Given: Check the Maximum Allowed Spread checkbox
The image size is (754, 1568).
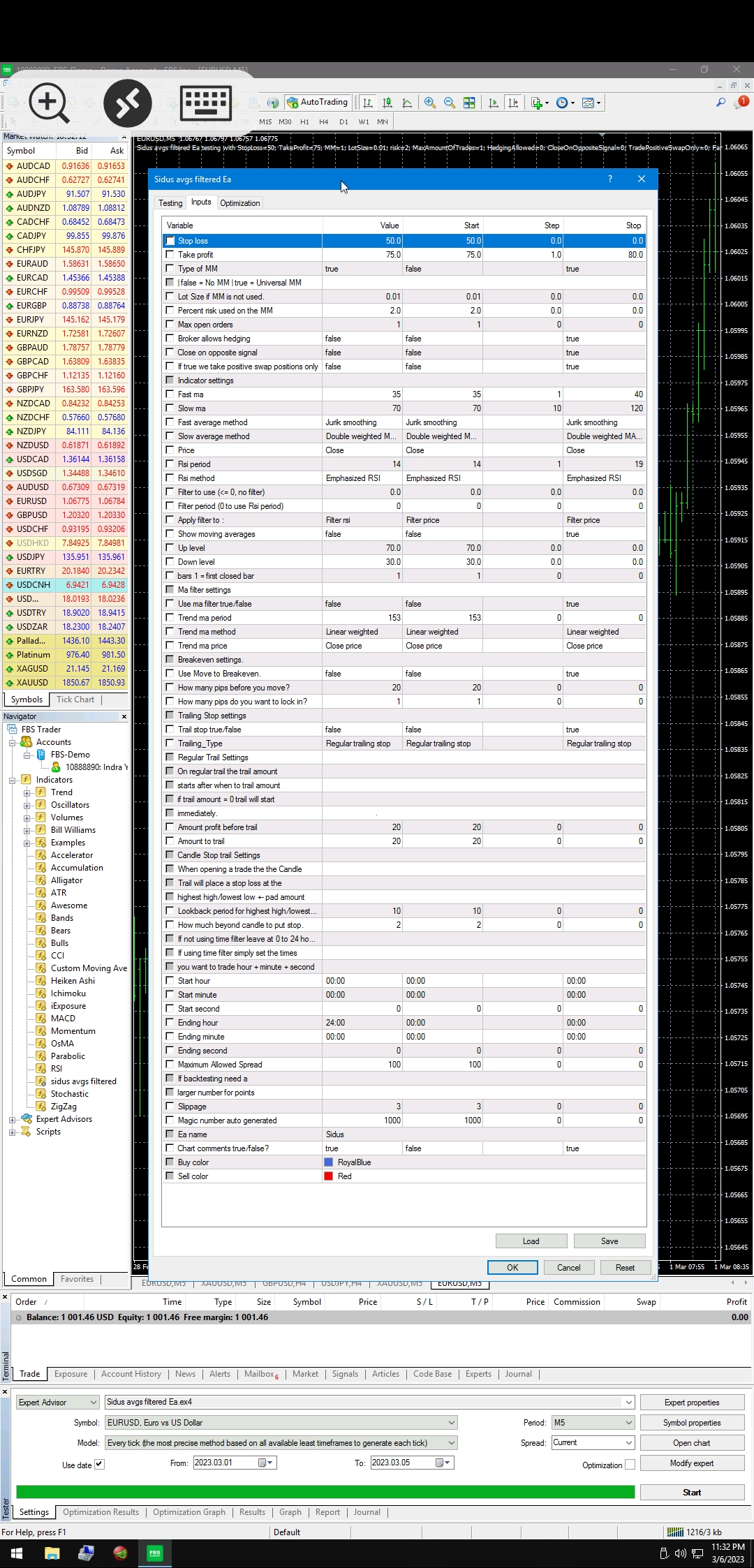Looking at the screenshot, I should pos(170,1065).
